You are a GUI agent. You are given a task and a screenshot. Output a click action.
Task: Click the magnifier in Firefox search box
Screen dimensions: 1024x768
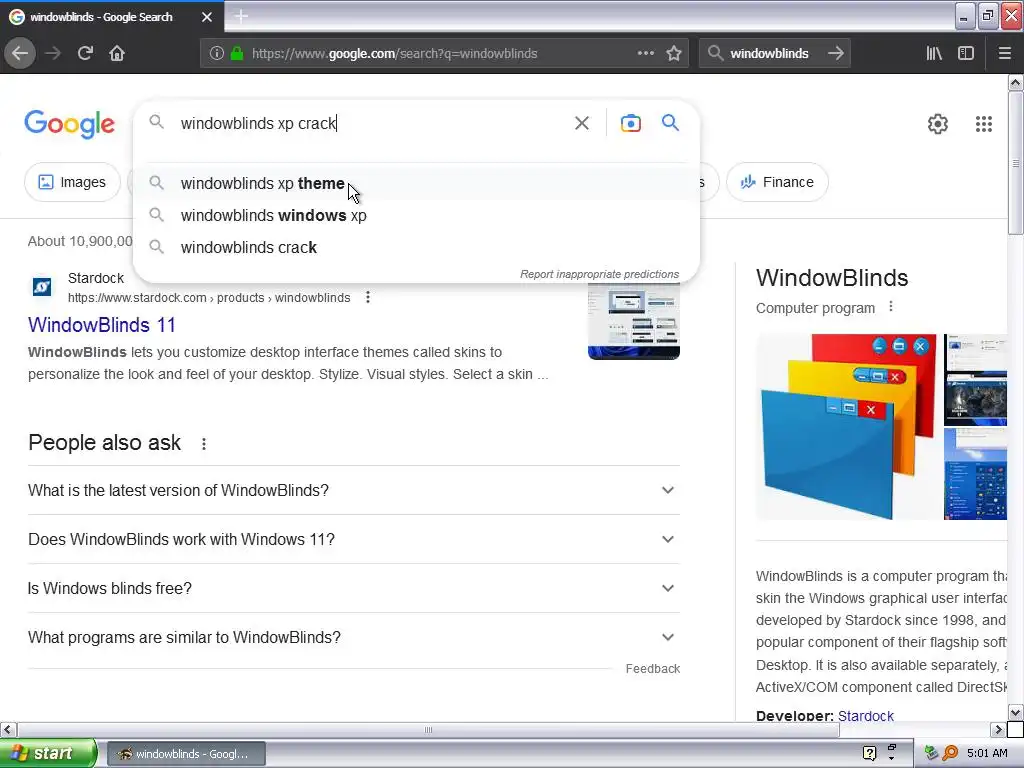pos(715,53)
